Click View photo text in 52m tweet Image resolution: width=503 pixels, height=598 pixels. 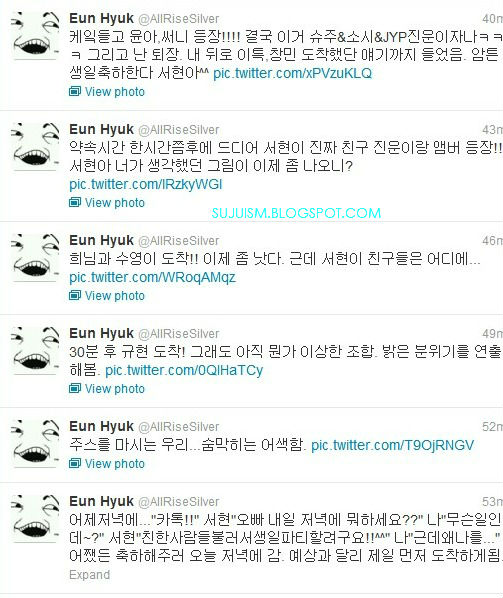[x=115, y=464]
